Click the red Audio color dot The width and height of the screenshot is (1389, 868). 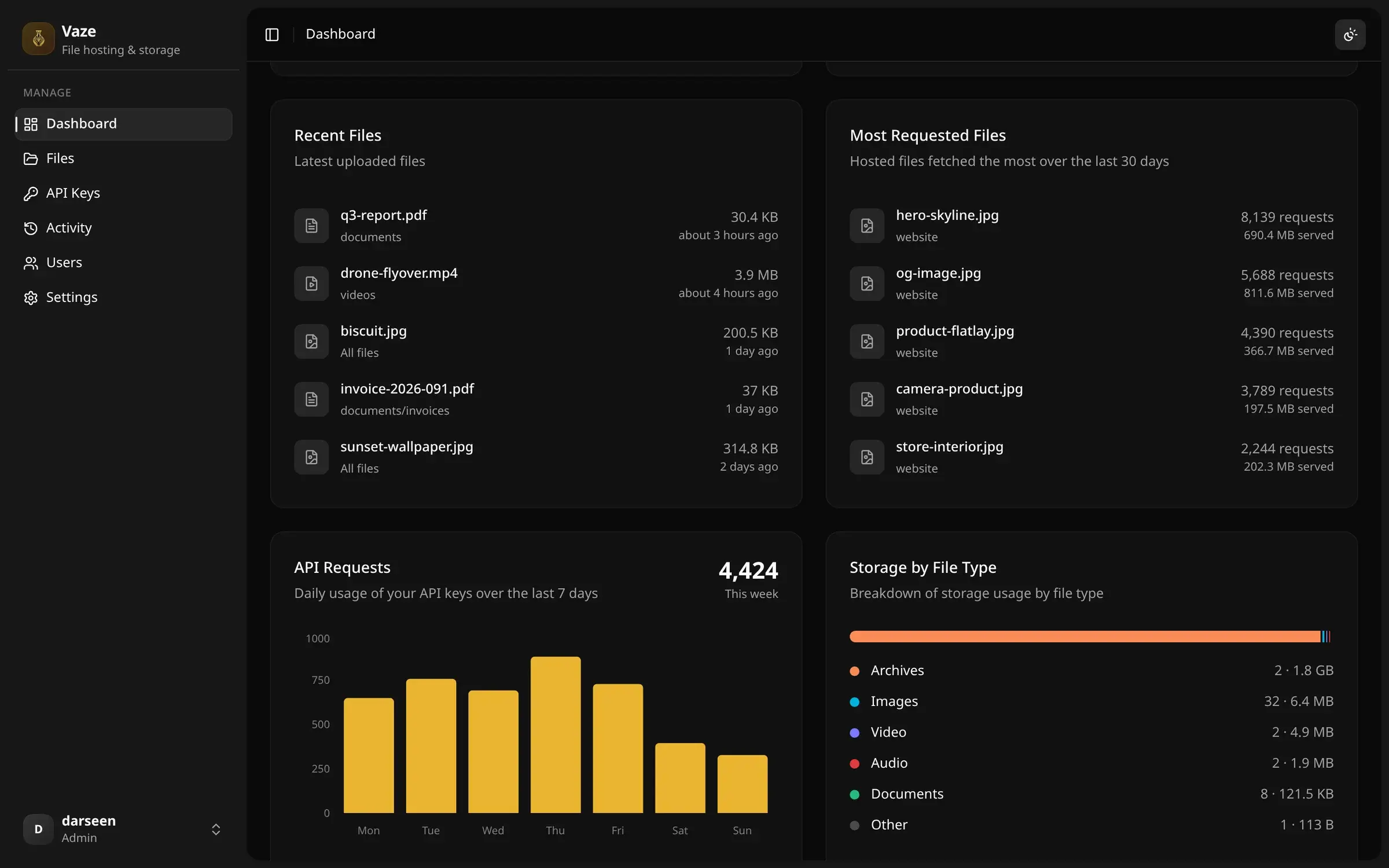pos(854,764)
